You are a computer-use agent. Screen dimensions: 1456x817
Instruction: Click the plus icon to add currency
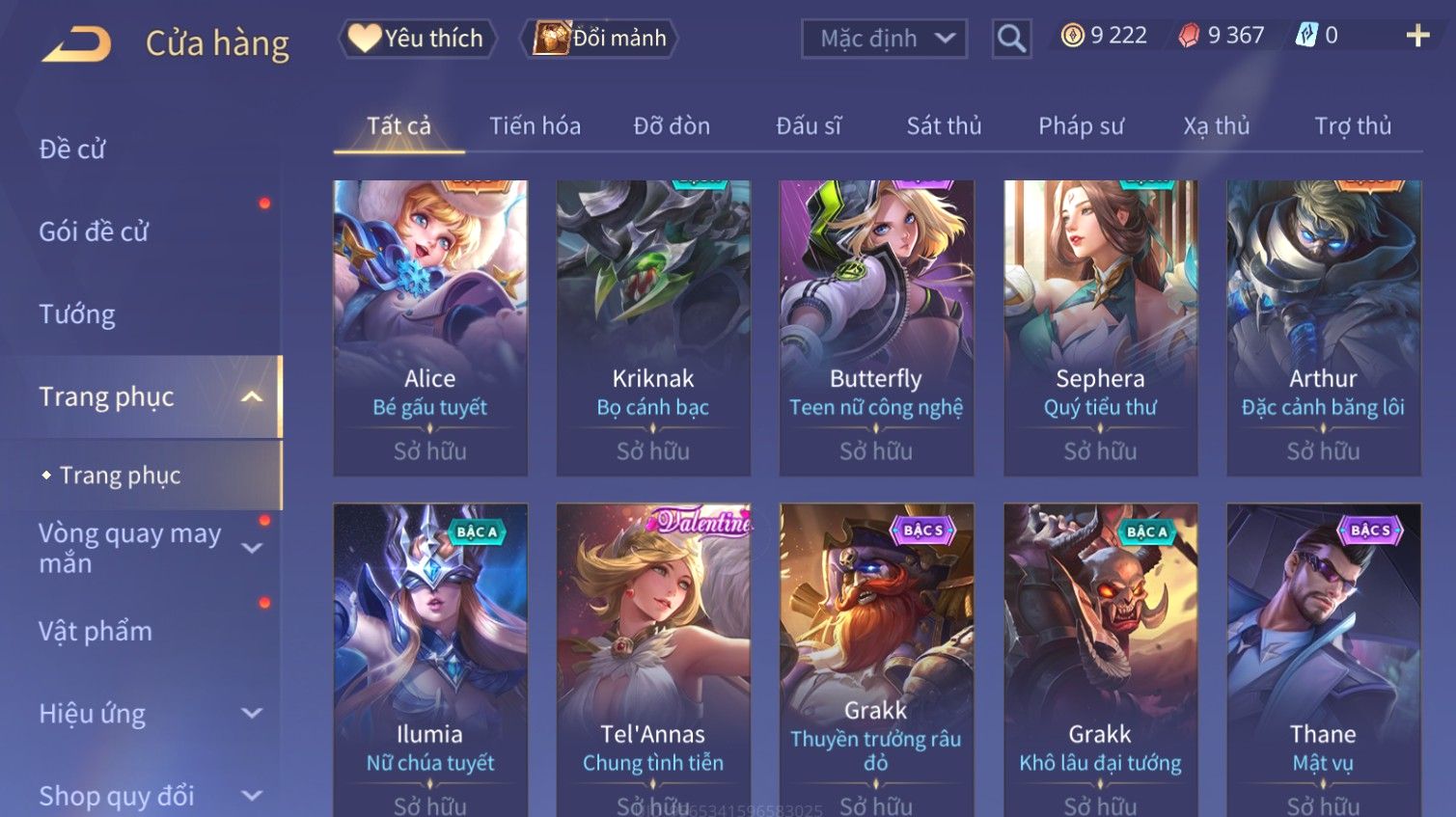tap(1417, 36)
